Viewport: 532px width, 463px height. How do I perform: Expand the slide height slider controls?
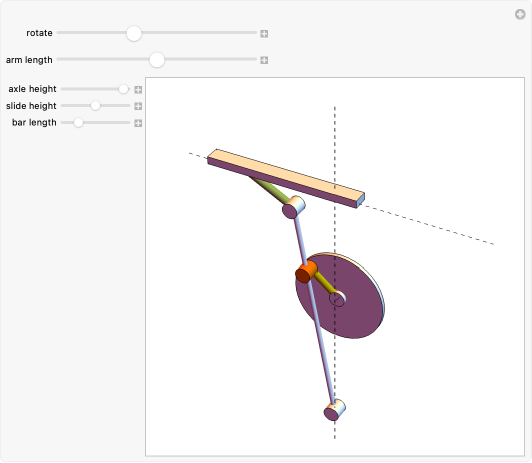[138, 106]
